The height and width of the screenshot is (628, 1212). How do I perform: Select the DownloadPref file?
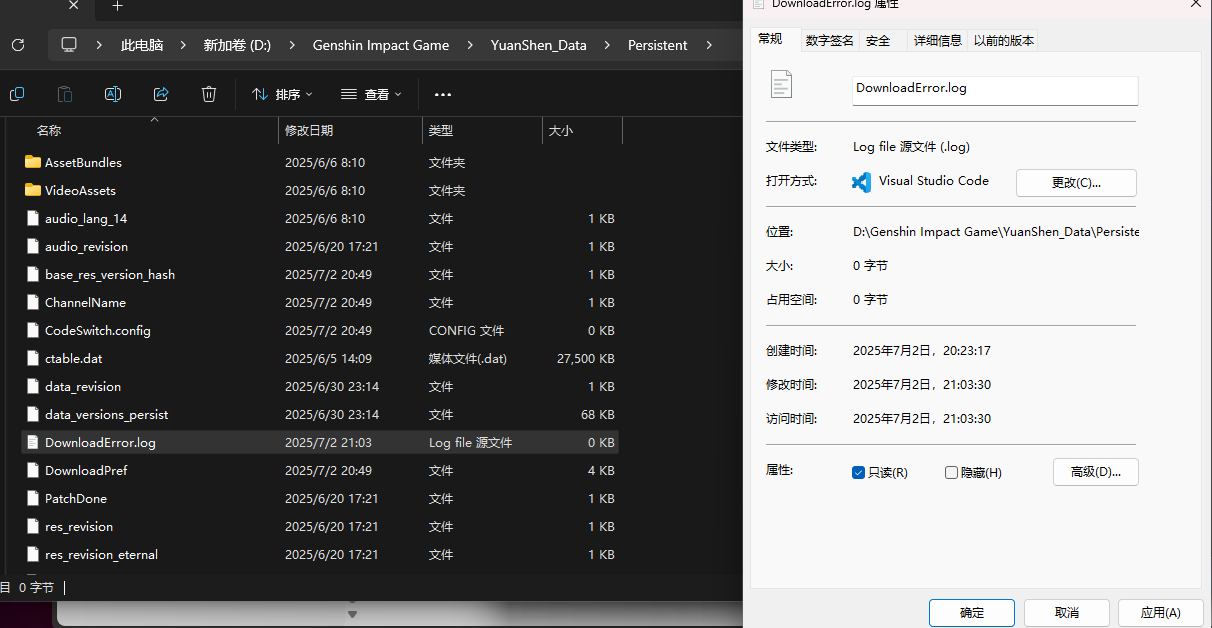(320, 470)
